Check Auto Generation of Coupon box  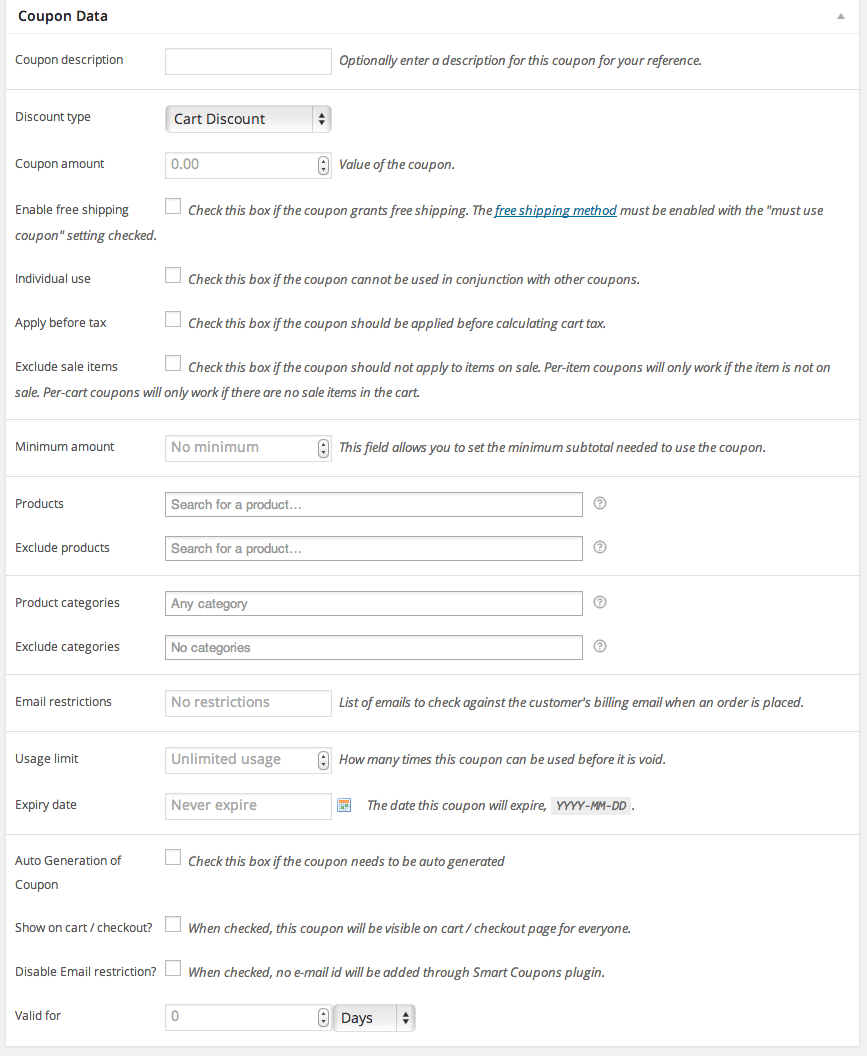click(173, 857)
